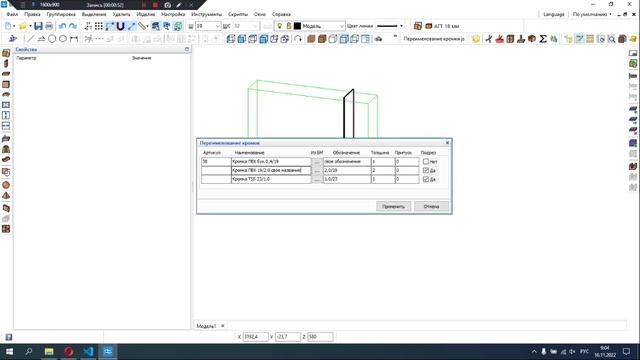
Task: Toggle the Подрез checkbox labeled Нет
Action: tap(426, 162)
